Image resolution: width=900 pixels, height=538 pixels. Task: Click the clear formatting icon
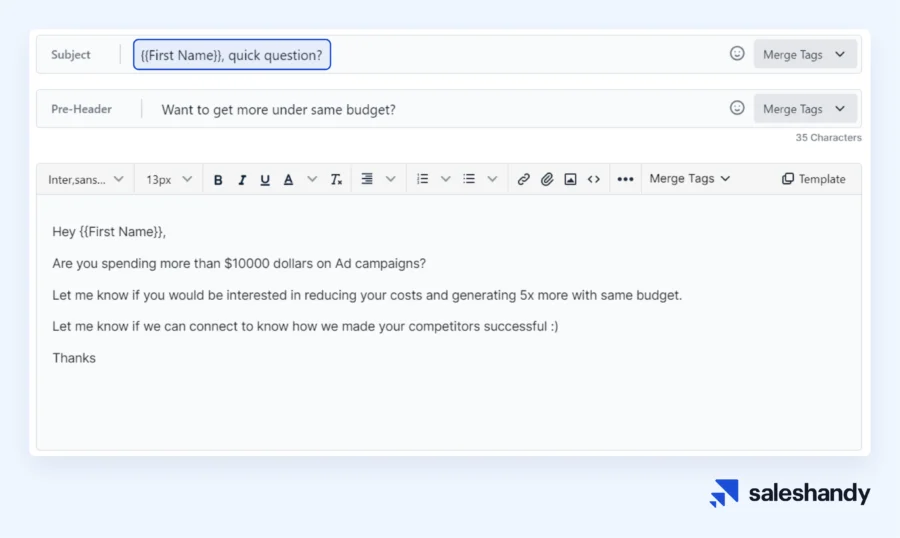pos(337,180)
